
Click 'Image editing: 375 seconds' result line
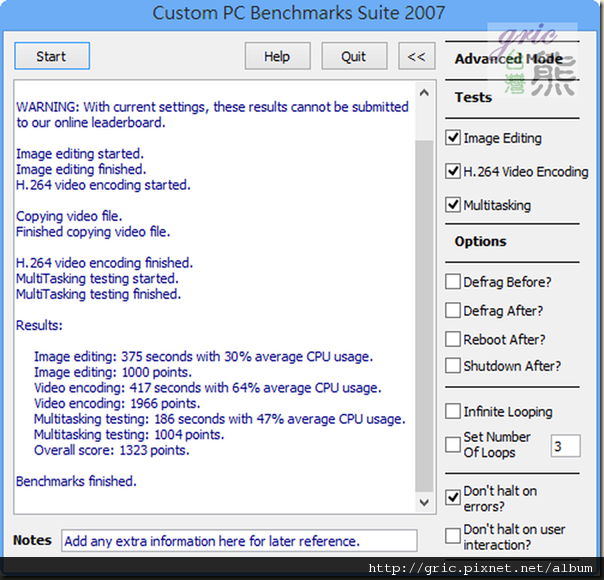click(203, 357)
